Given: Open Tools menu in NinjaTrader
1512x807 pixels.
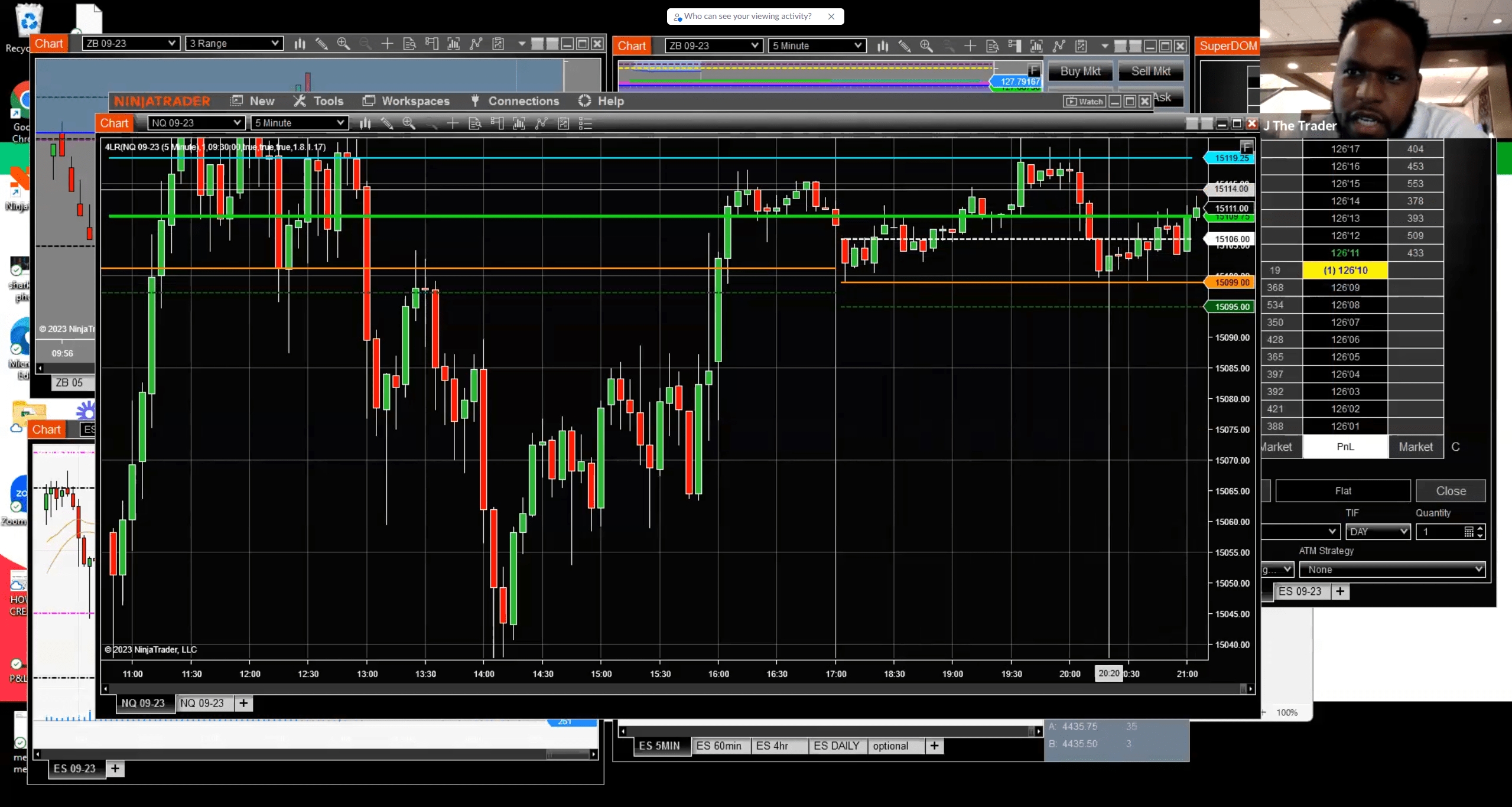Looking at the screenshot, I should 319,101.
